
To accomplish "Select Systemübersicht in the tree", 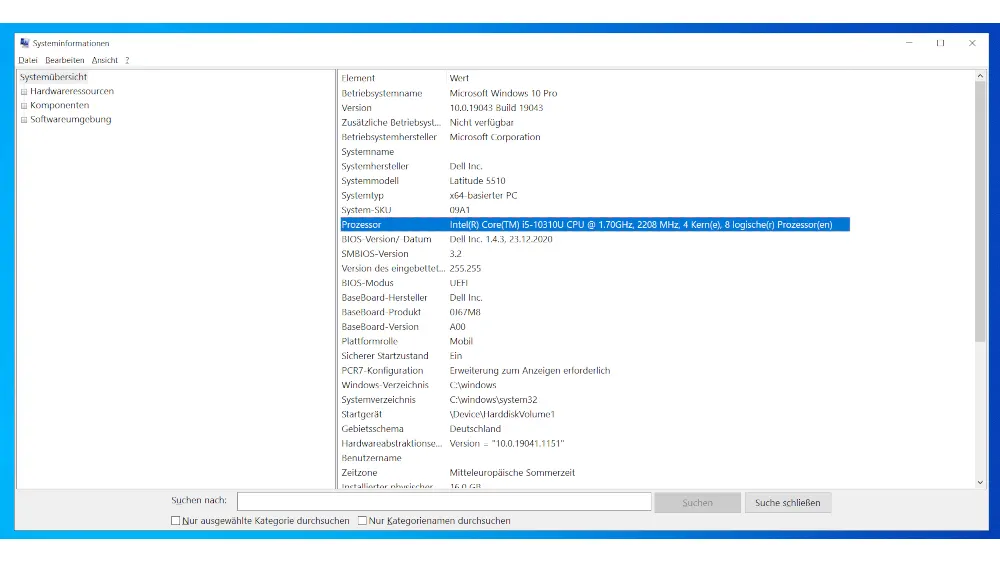I will (x=53, y=77).
